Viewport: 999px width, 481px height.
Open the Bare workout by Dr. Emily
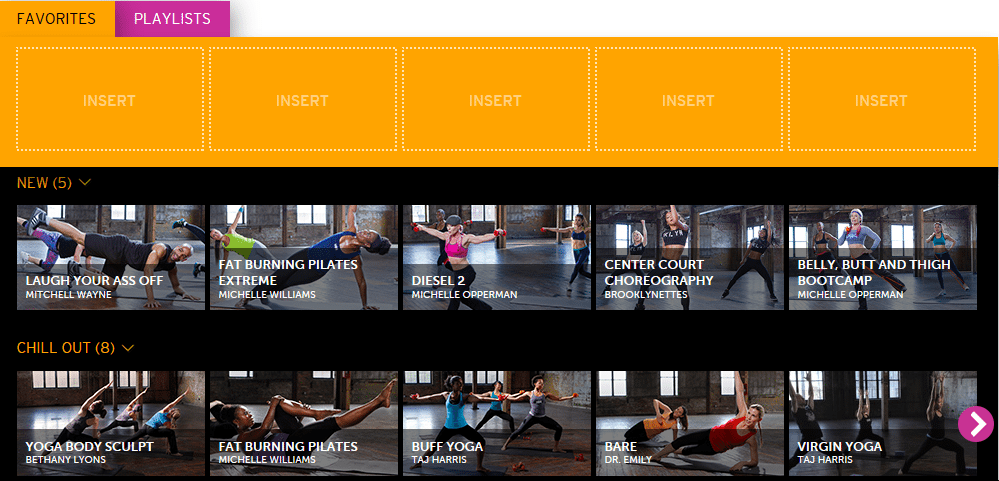[x=690, y=424]
